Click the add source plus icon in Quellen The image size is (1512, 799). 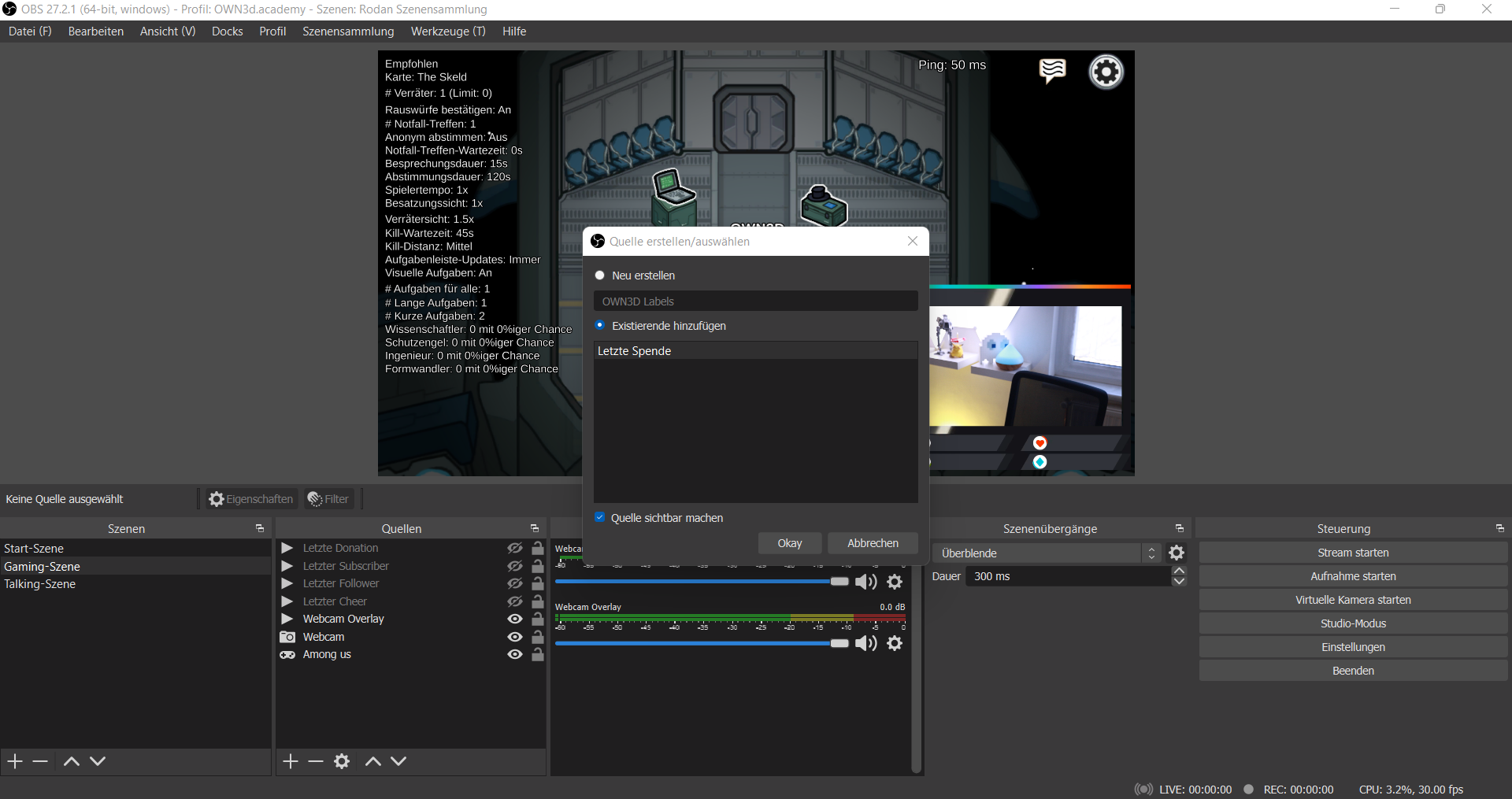coord(291,761)
